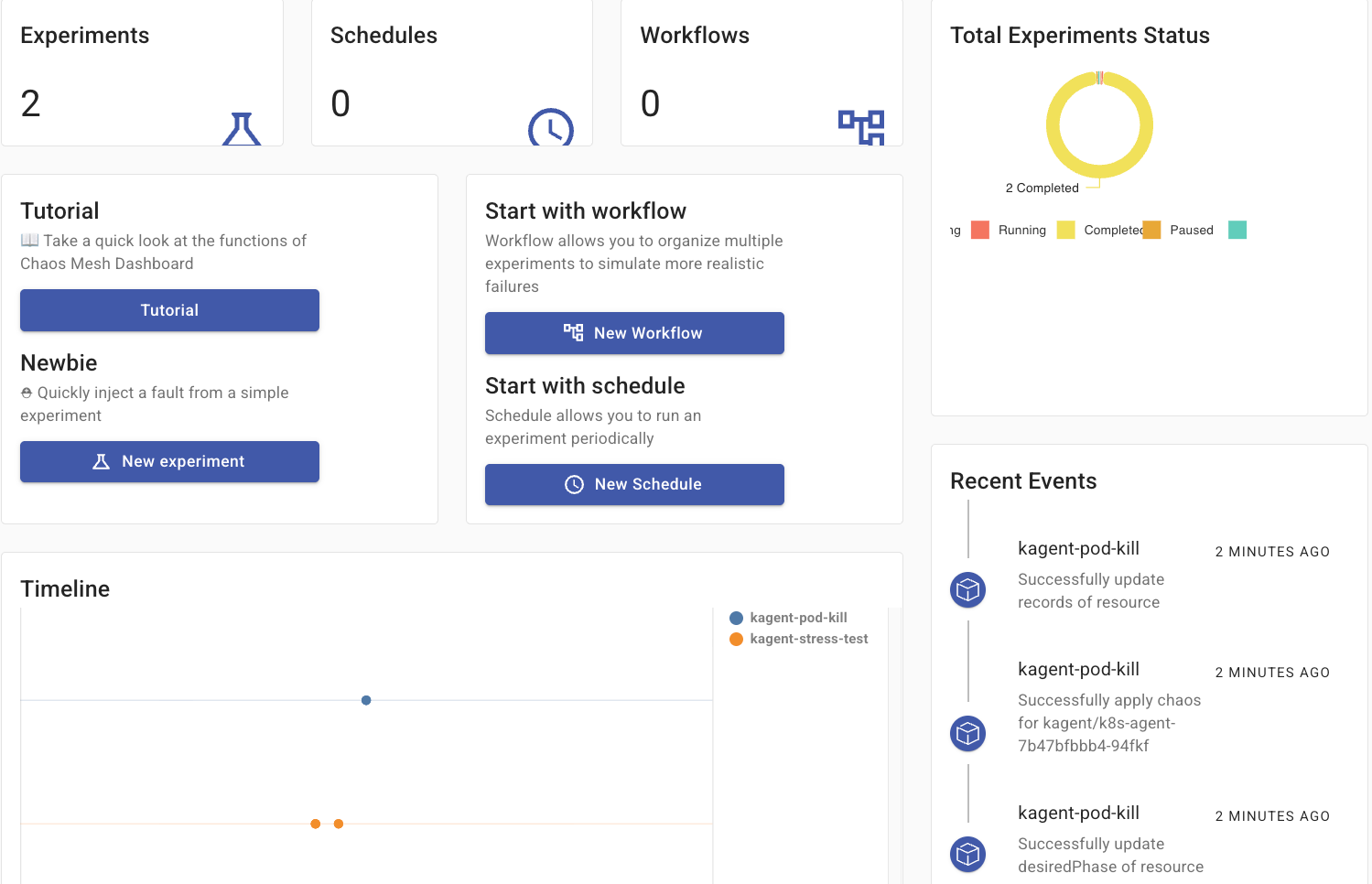1372x884 pixels.
Task: Click flask icon on New experiment button
Action: coord(102,462)
